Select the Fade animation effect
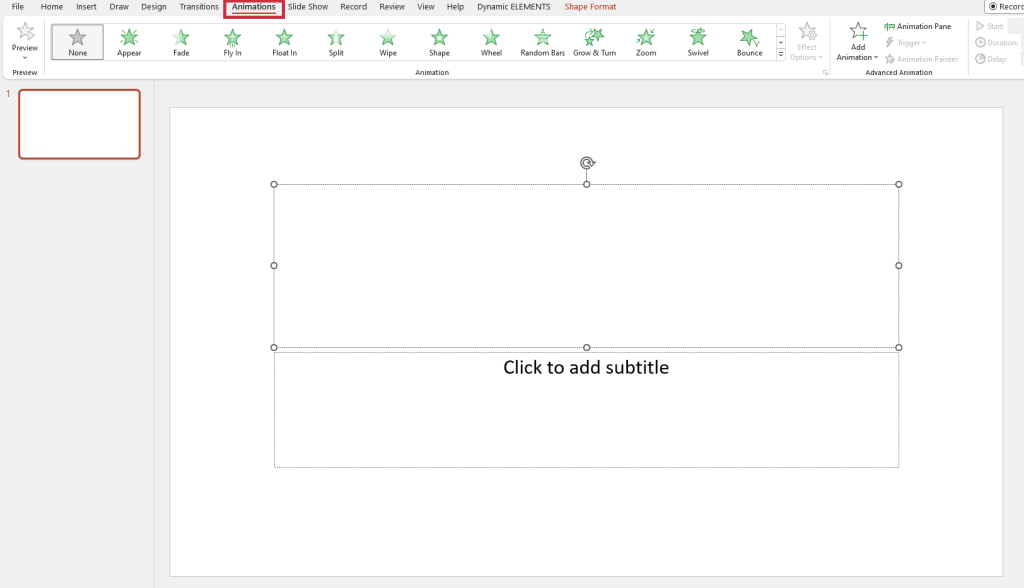This screenshot has height=588, width=1024. pyautogui.click(x=181, y=41)
